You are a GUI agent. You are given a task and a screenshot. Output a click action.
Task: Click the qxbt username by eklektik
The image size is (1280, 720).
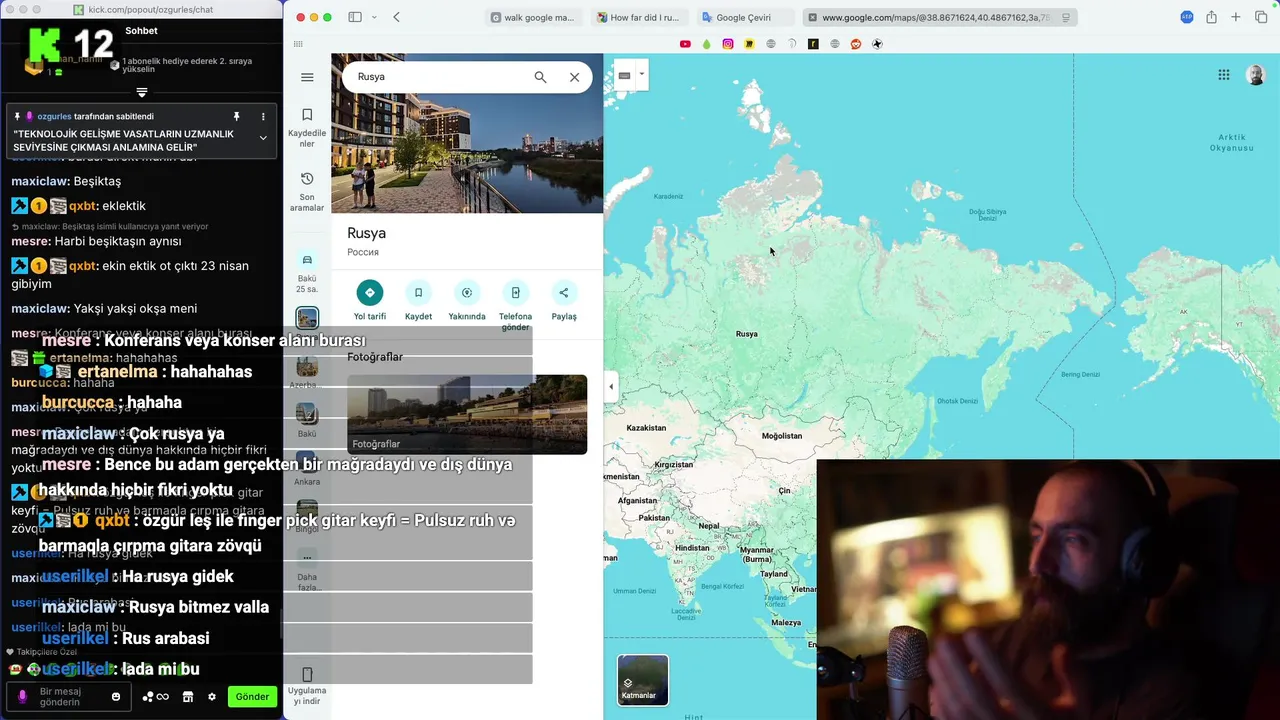click(82, 206)
